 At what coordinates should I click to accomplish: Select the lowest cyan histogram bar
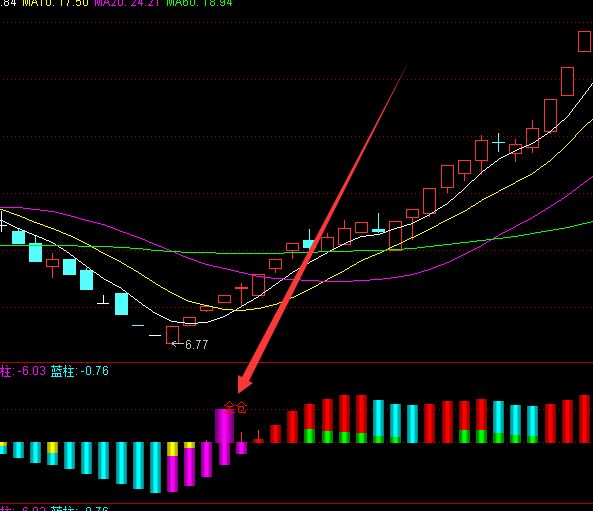pyautogui.click(x=155, y=467)
